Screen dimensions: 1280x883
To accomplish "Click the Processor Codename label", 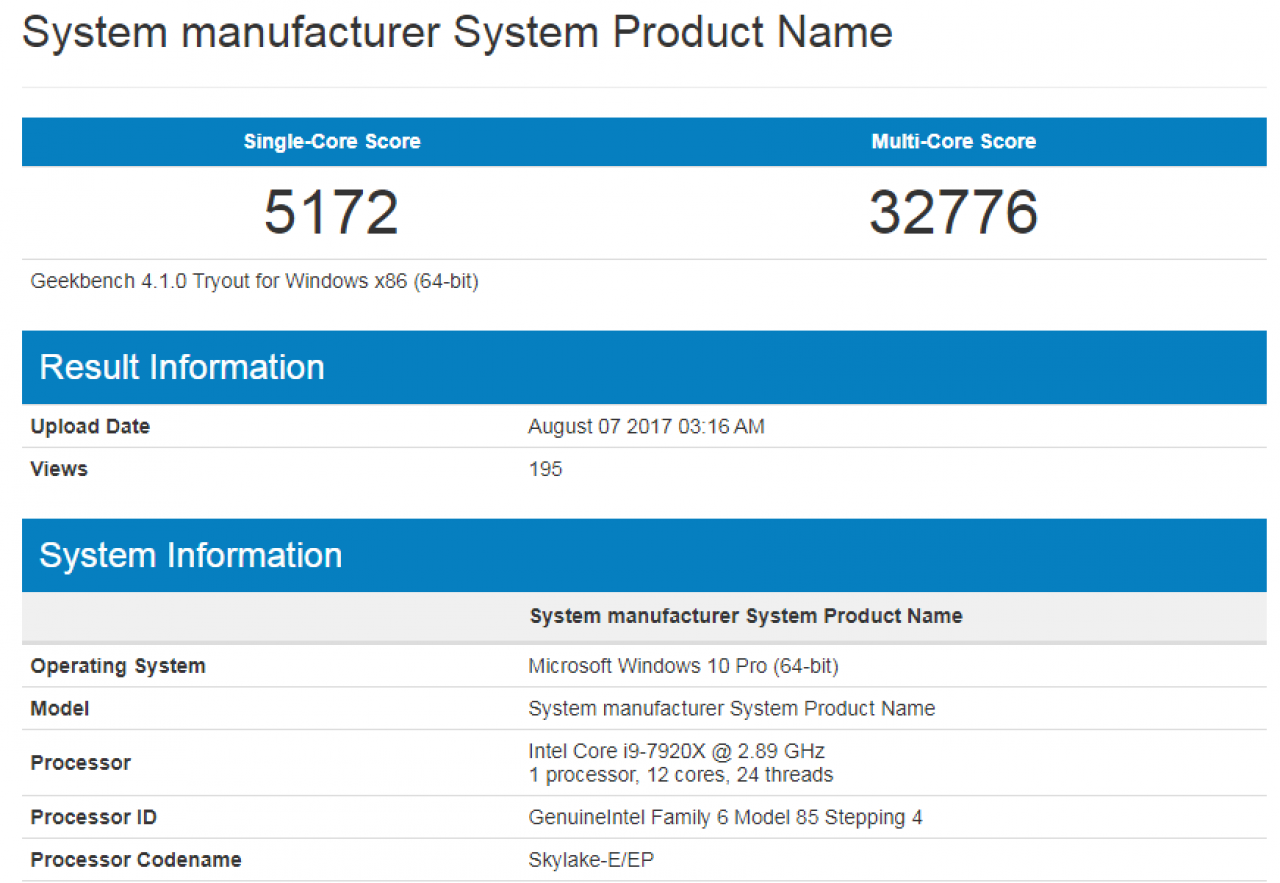I will (136, 860).
